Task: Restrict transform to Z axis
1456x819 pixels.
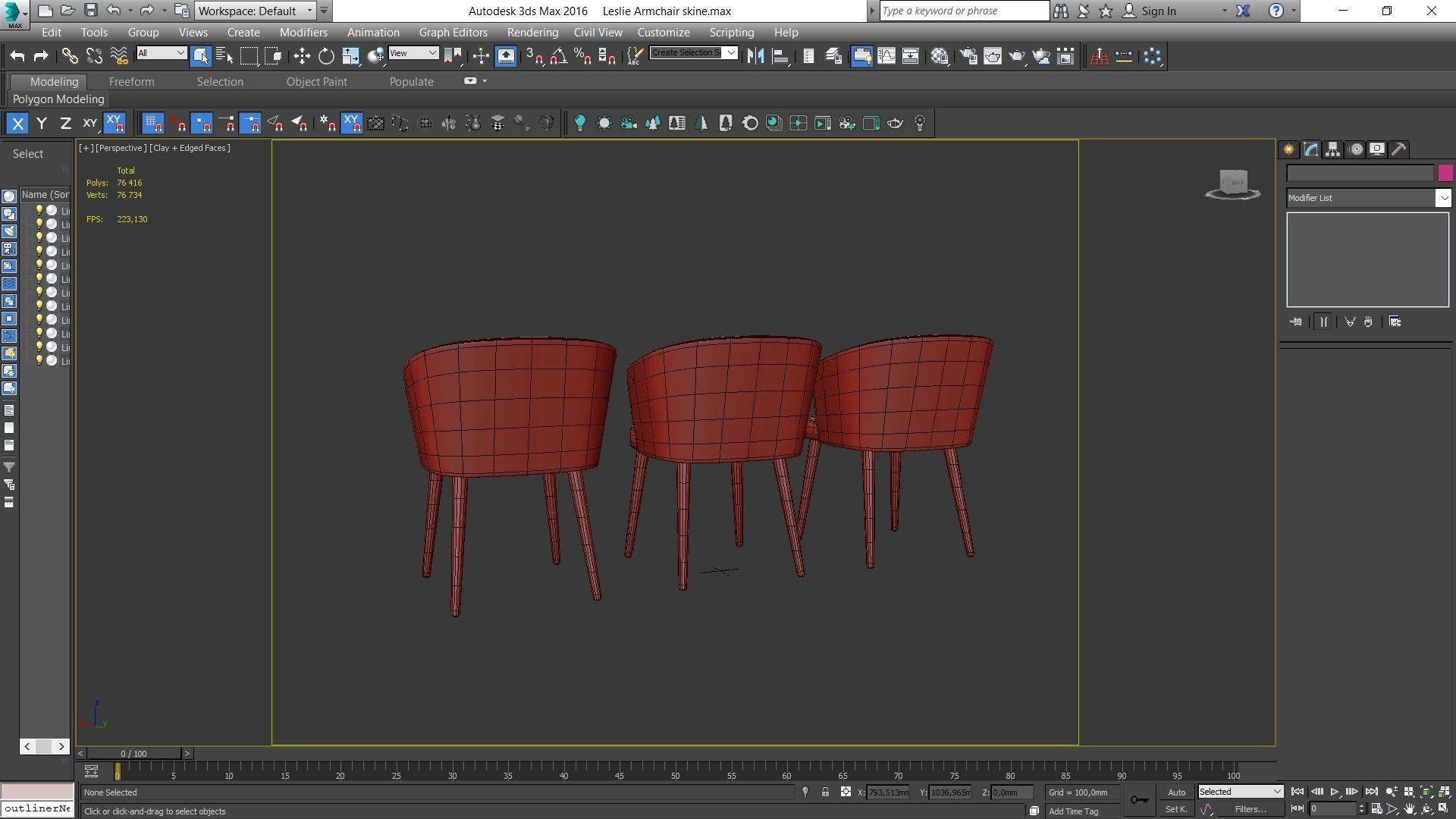Action: 66,123
